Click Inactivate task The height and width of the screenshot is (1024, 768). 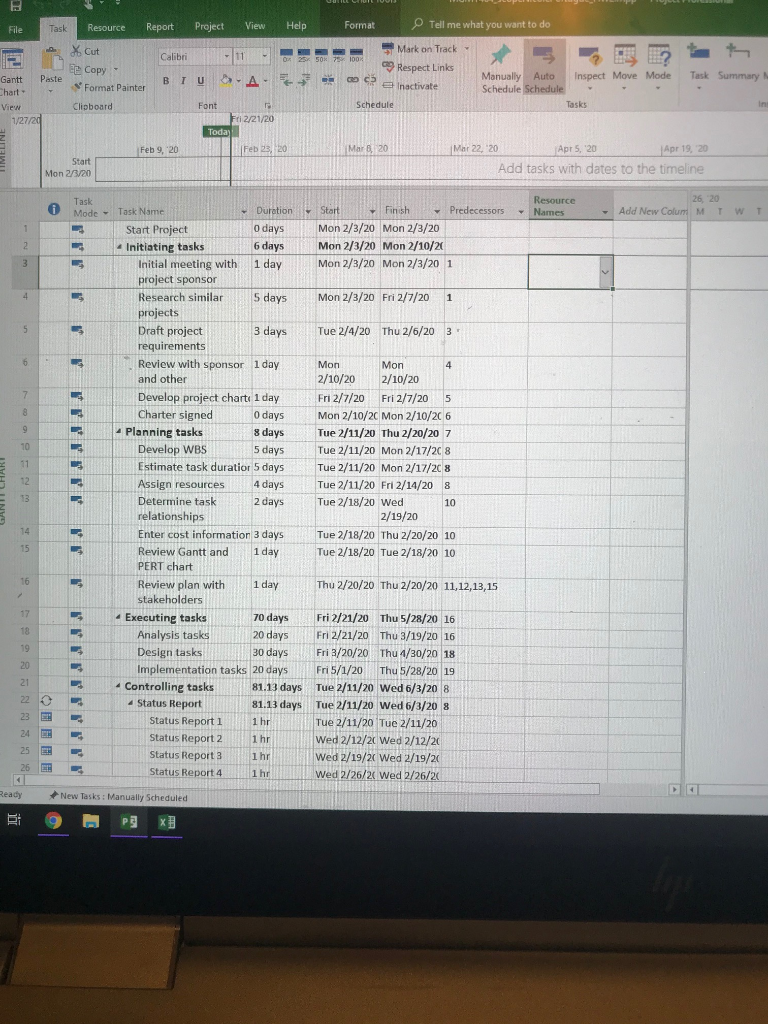coord(410,86)
